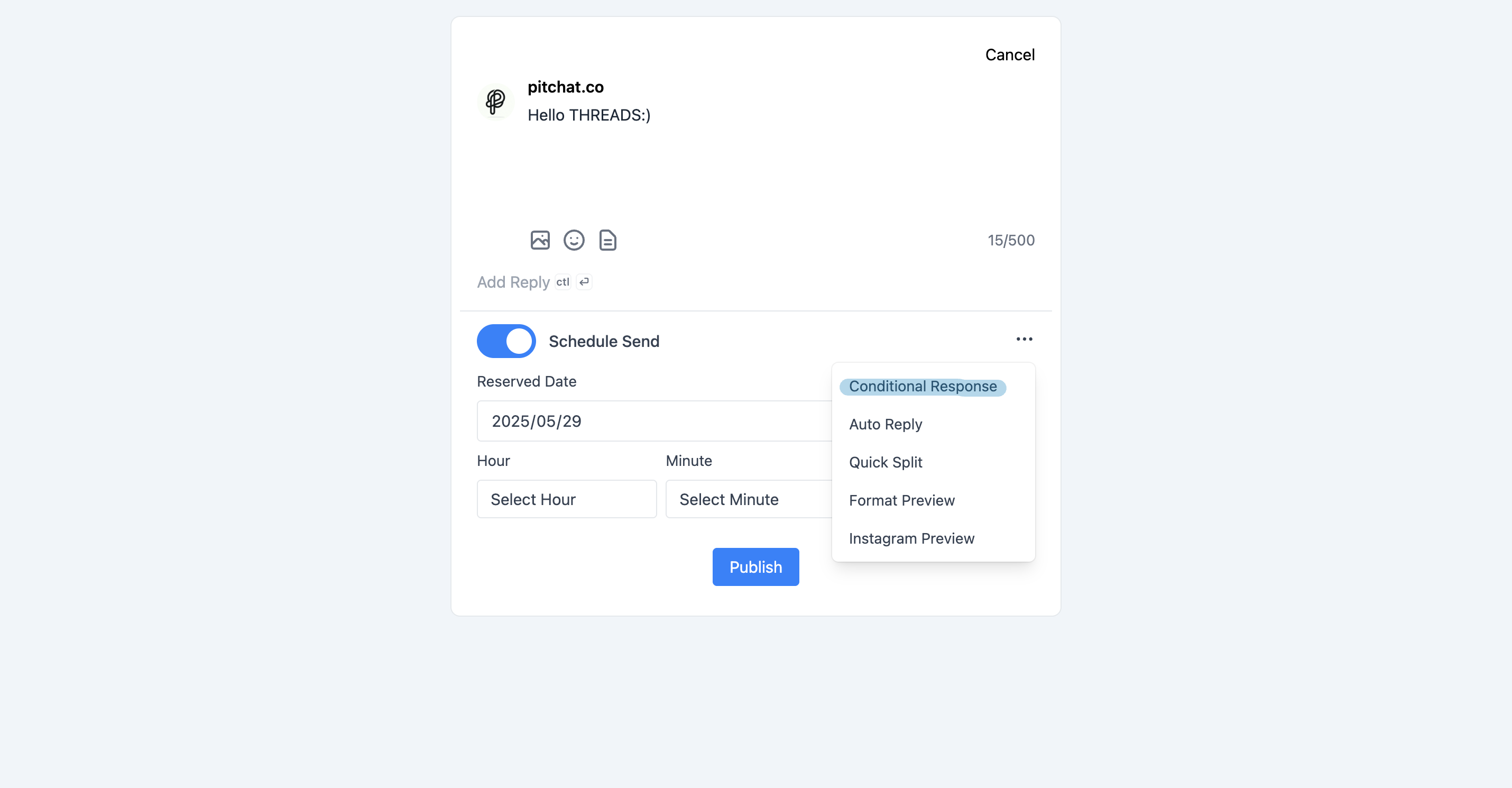This screenshot has width=1512, height=788.
Task: Toggle the Schedule Send switch off
Action: [x=506, y=341]
